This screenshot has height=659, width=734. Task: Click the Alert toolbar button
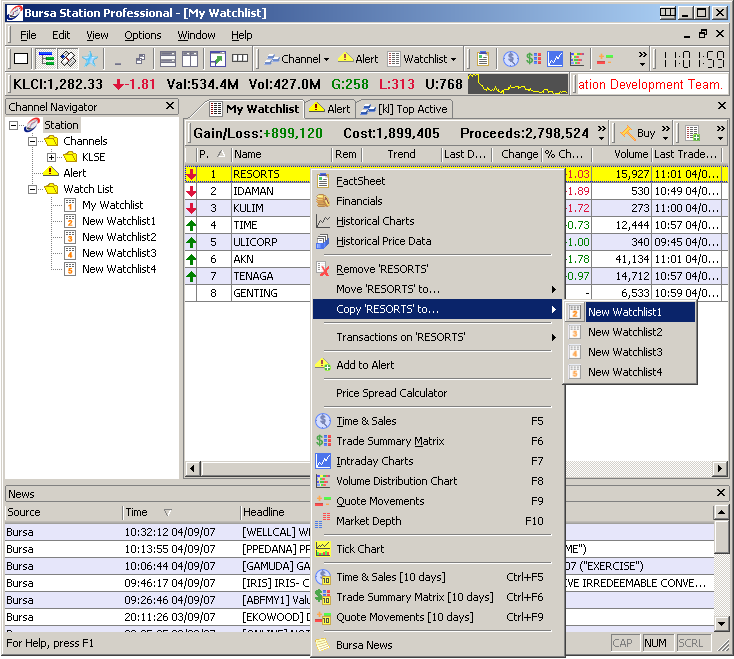click(x=358, y=59)
